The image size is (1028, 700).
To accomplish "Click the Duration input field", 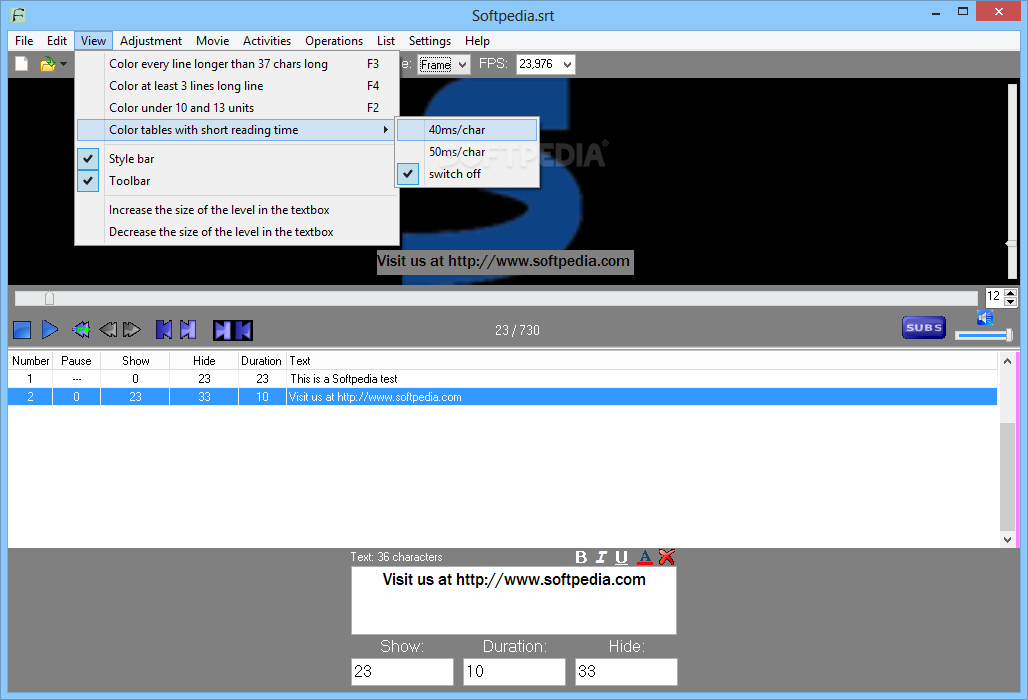I will click(514, 672).
